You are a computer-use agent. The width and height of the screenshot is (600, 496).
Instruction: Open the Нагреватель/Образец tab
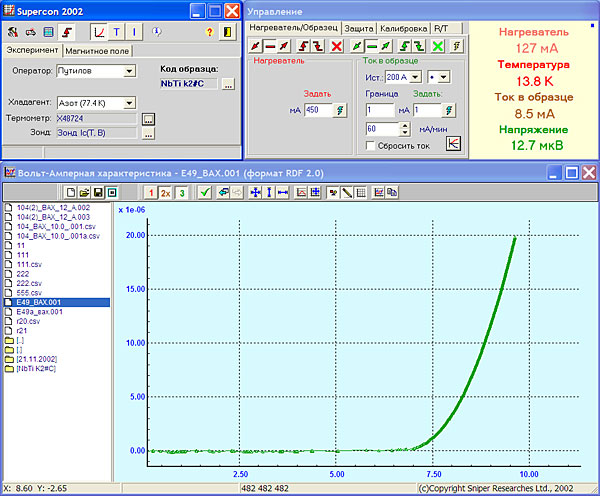293,28
